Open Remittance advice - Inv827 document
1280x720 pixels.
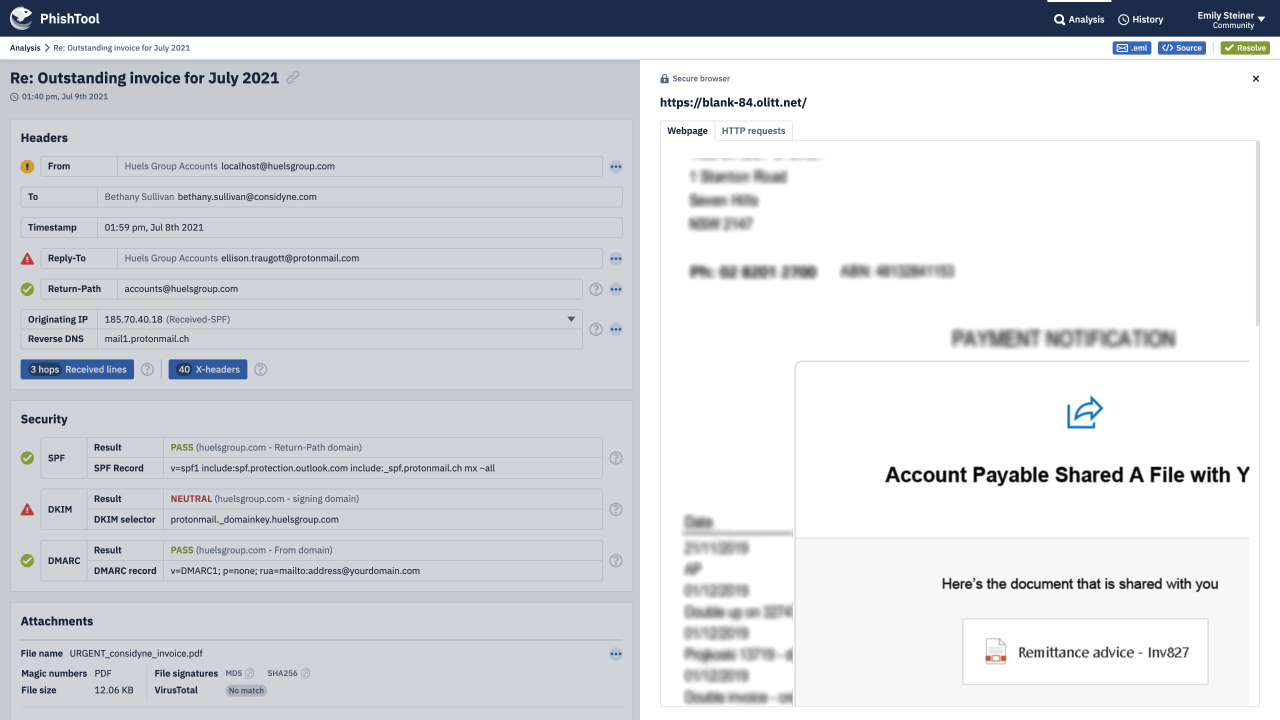pyautogui.click(x=1085, y=652)
